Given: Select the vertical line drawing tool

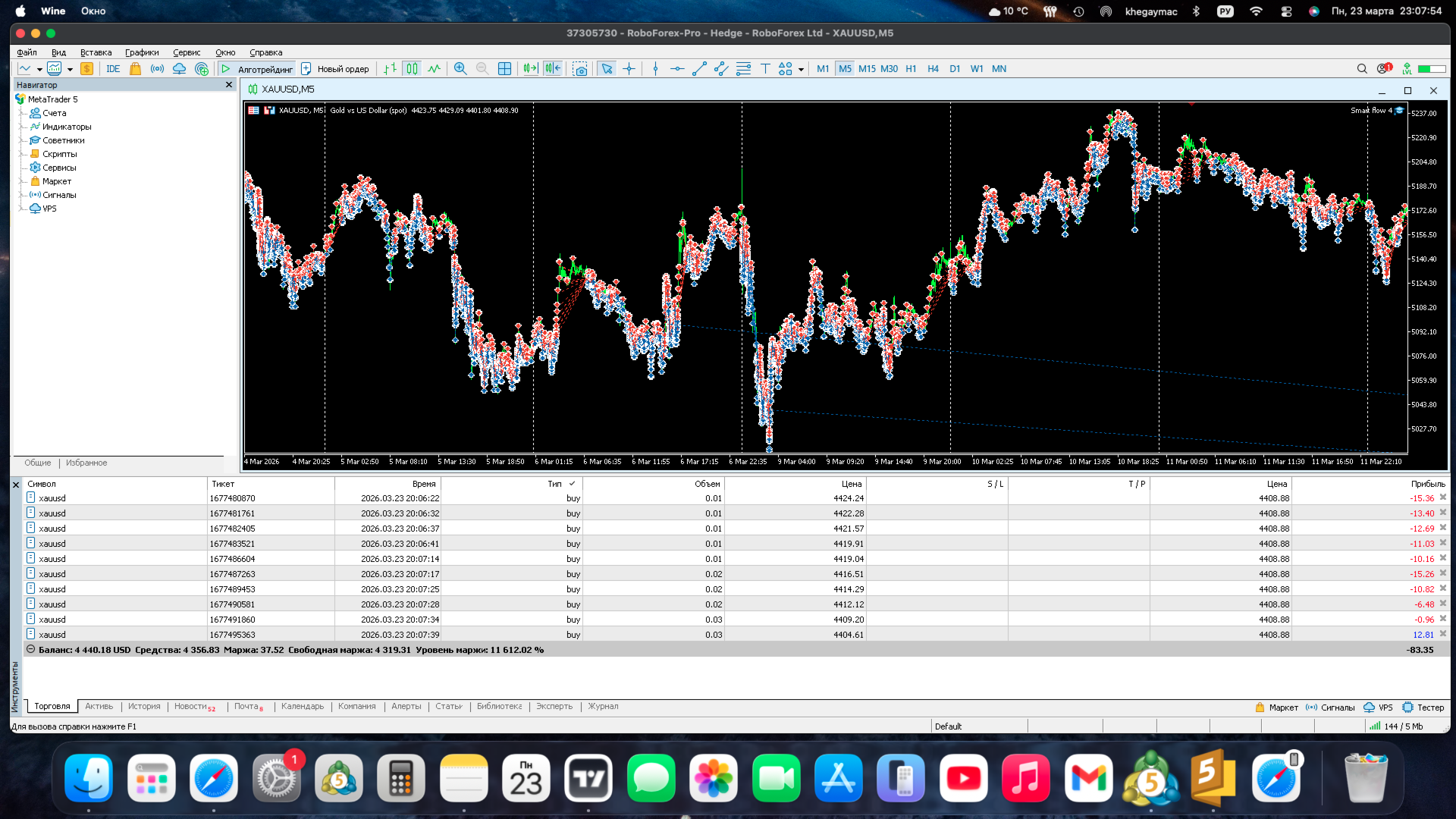Looking at the screenshot, I should (x=656, y=69).
